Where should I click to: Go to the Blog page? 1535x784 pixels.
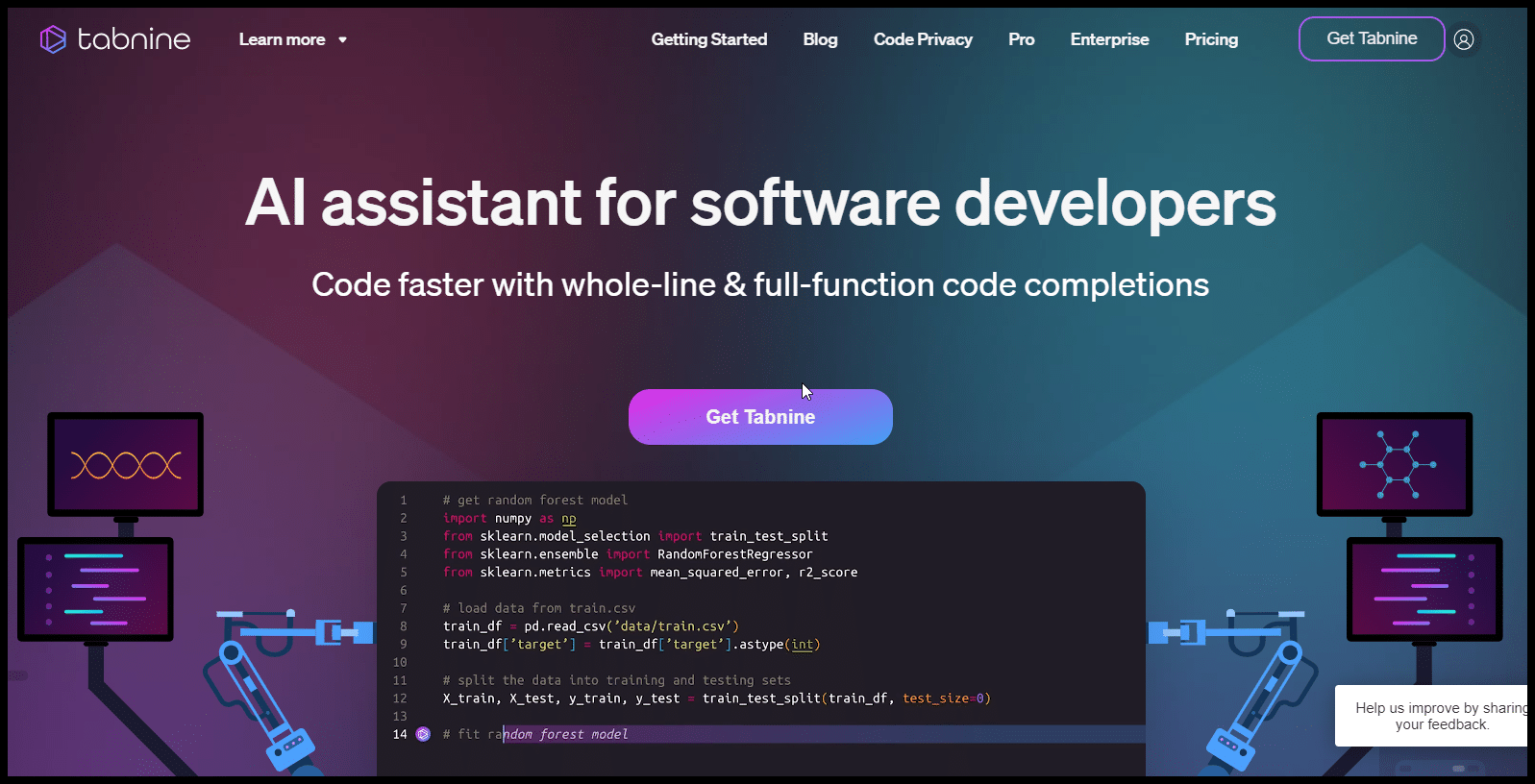(x=820, y=39)
